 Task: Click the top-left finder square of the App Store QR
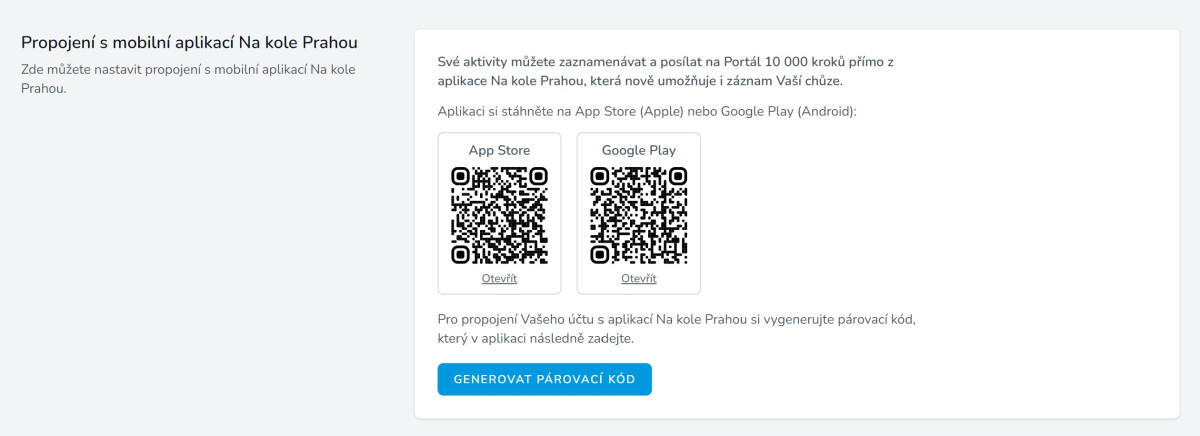[x=461, y=178]
